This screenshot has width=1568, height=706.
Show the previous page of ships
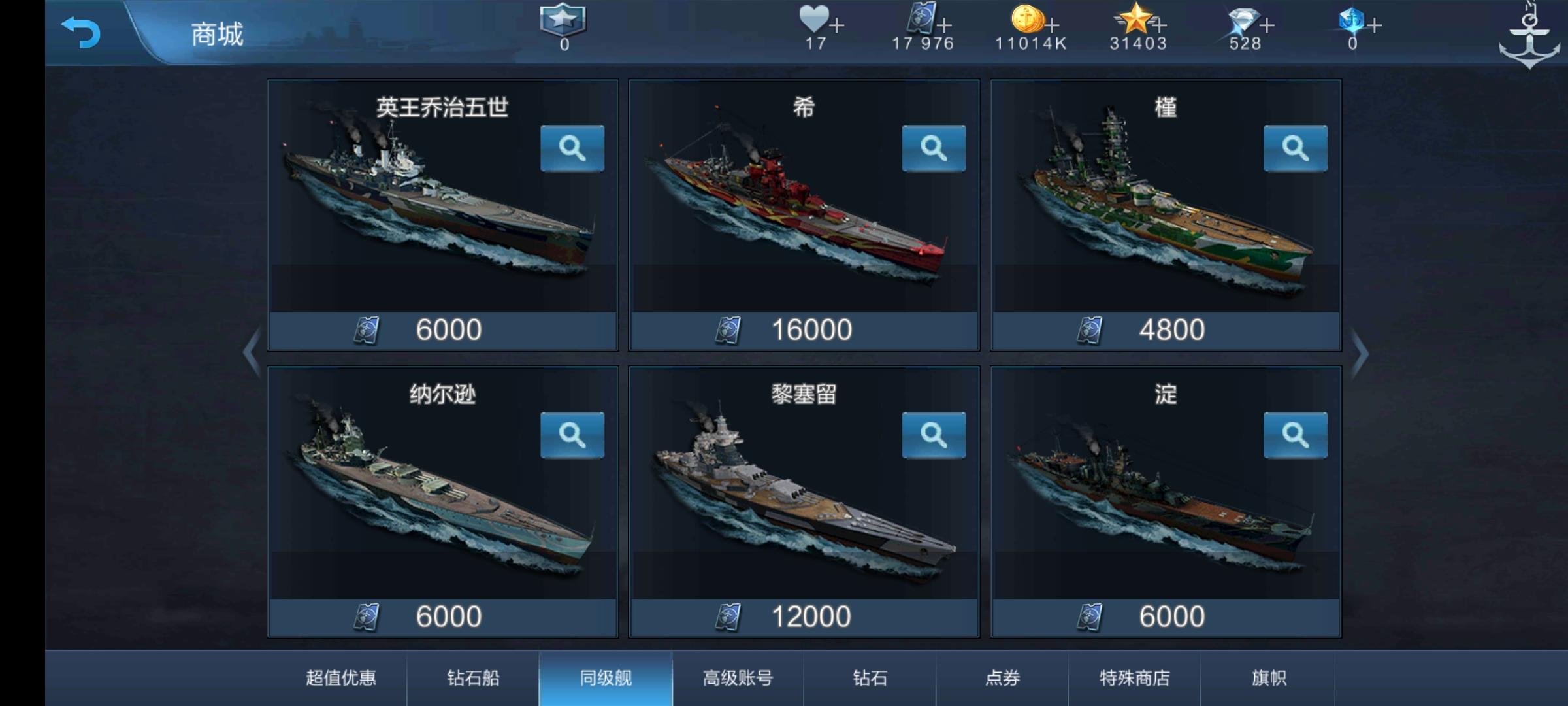(252, 354)
